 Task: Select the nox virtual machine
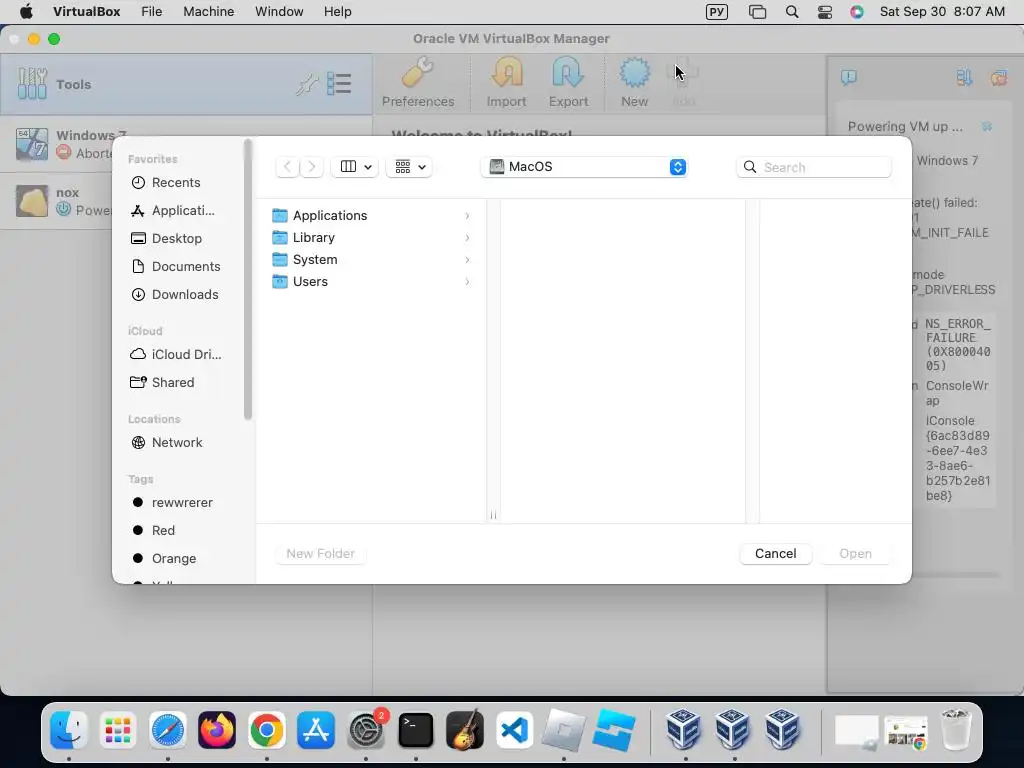(x=56, y=200)
